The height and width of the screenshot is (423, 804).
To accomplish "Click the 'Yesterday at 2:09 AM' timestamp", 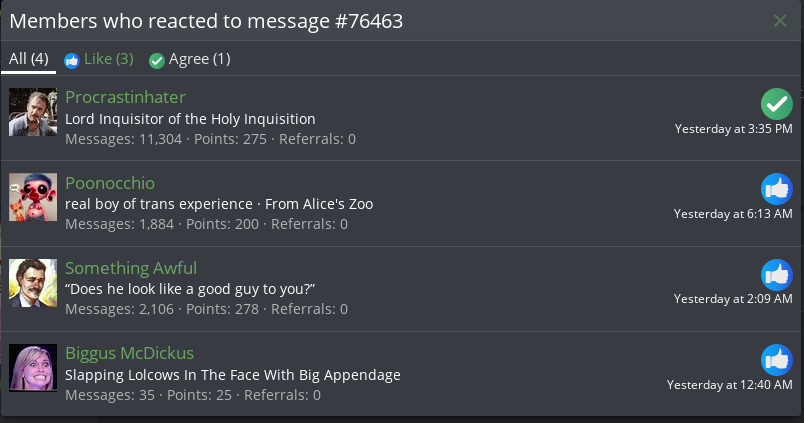I will coord(733,299).
